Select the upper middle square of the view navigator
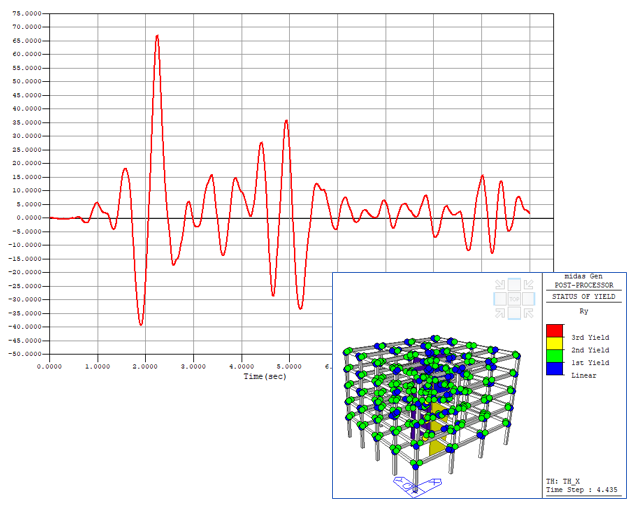640x508 pixels. (x=514, y=284)
